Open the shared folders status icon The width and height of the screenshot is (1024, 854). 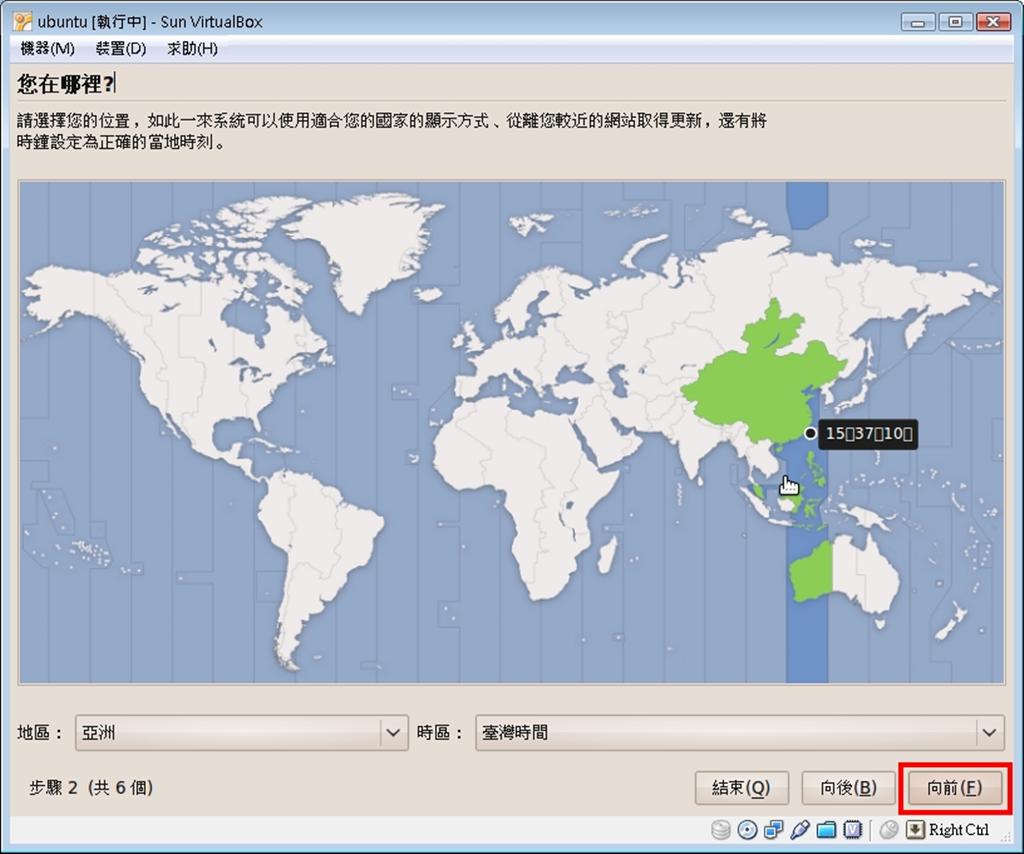[827, 830]
